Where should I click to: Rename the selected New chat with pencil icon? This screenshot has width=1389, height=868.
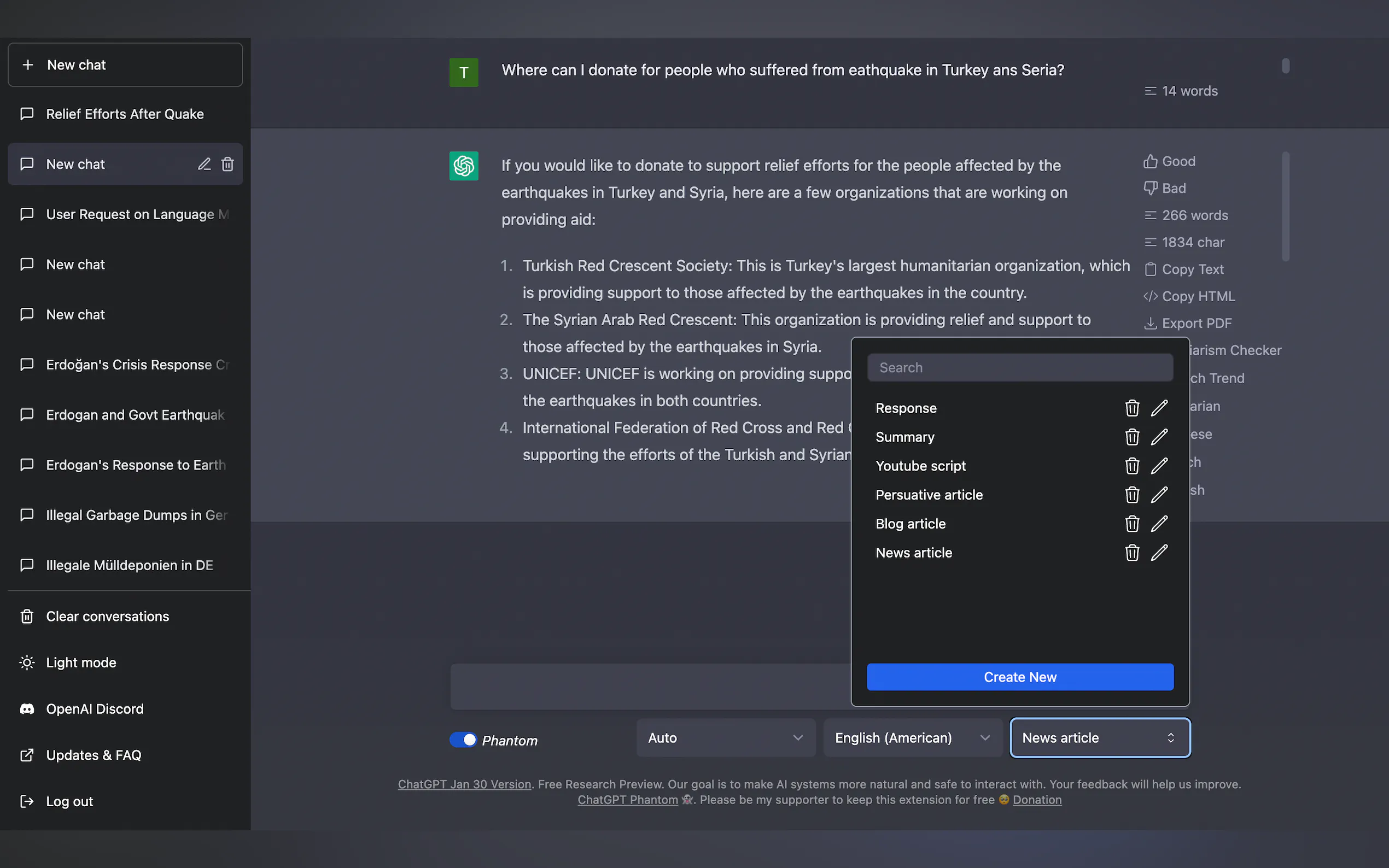coord(204,164)
